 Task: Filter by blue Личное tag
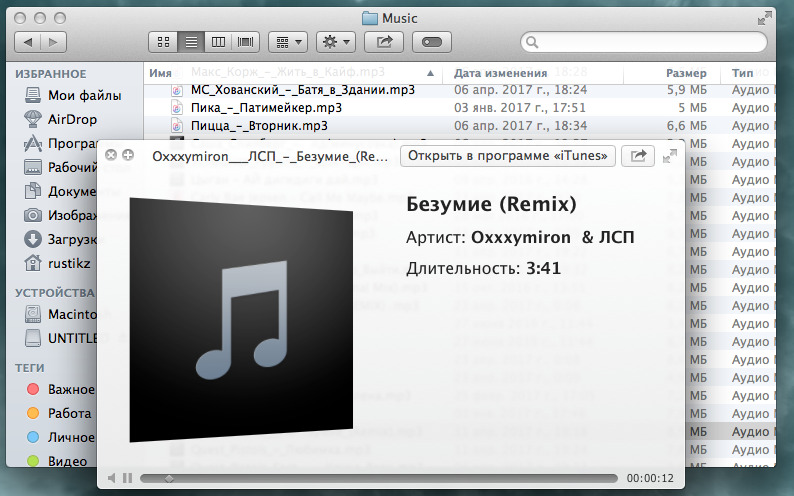pos(61,437)
